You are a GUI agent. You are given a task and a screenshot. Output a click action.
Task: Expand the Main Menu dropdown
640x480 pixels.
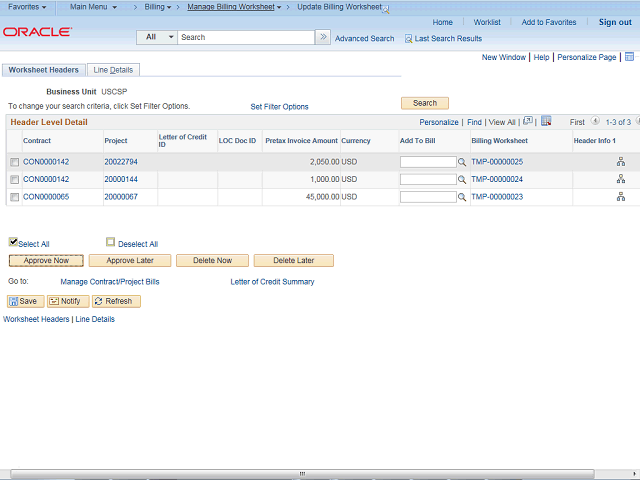click(x=93, y=7)
